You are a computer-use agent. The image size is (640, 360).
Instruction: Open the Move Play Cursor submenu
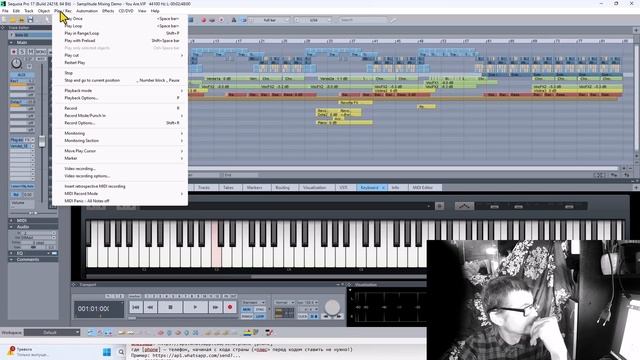point(120,151)
